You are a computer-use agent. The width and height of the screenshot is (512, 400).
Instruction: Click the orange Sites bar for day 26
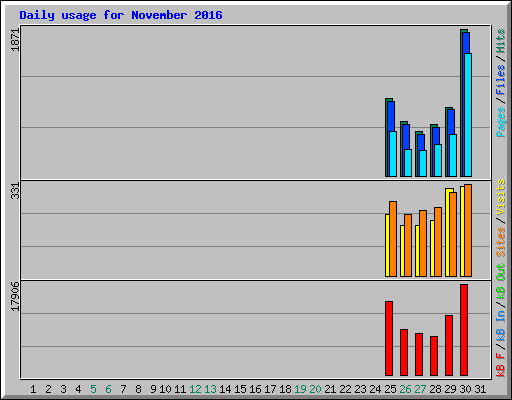click(408, 246)
